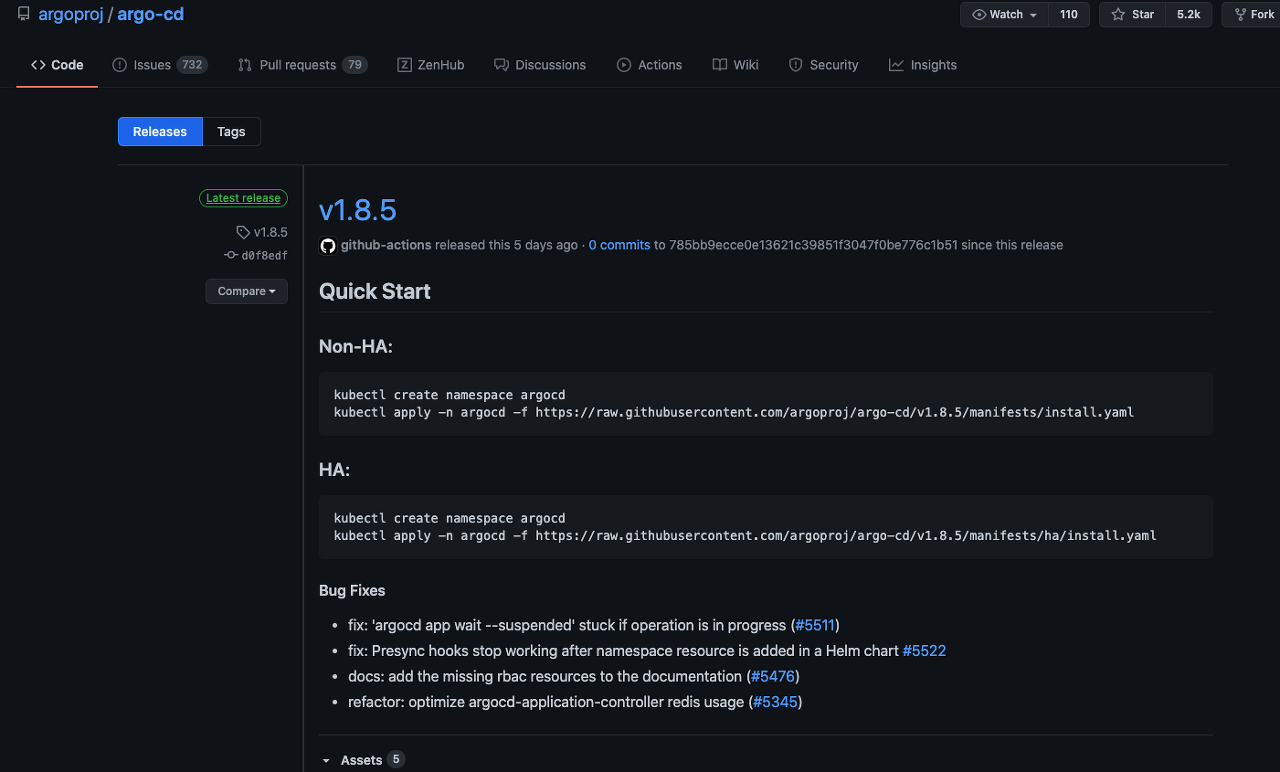Expand the Watch dropdown caret
Screen dimensions: 1280x772
coord(1033,15)
